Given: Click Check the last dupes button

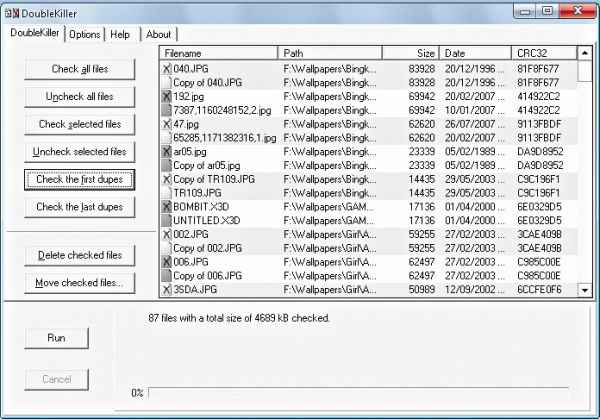Looking at the screenshot, I should click(x=80, y=207).
